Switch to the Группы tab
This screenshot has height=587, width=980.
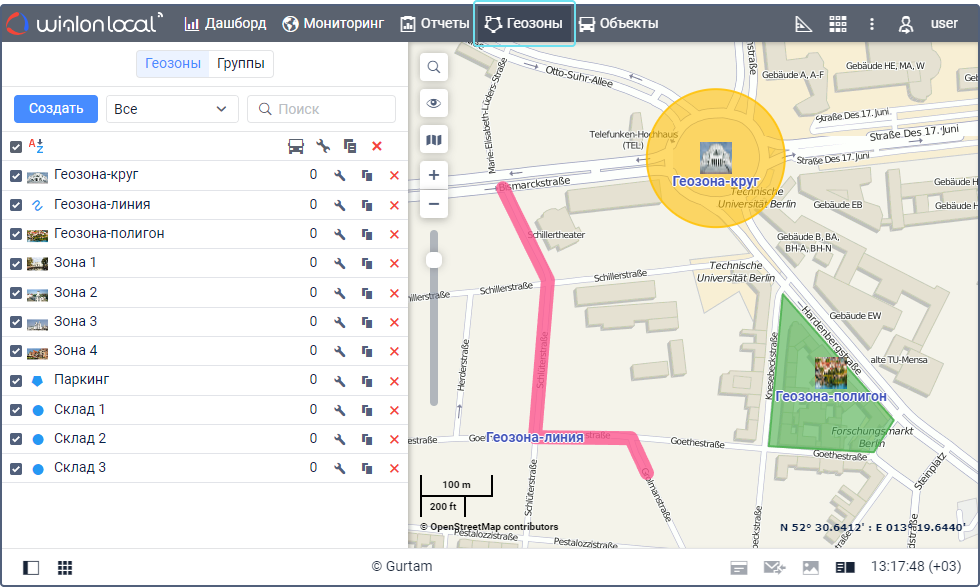point(241,64)
